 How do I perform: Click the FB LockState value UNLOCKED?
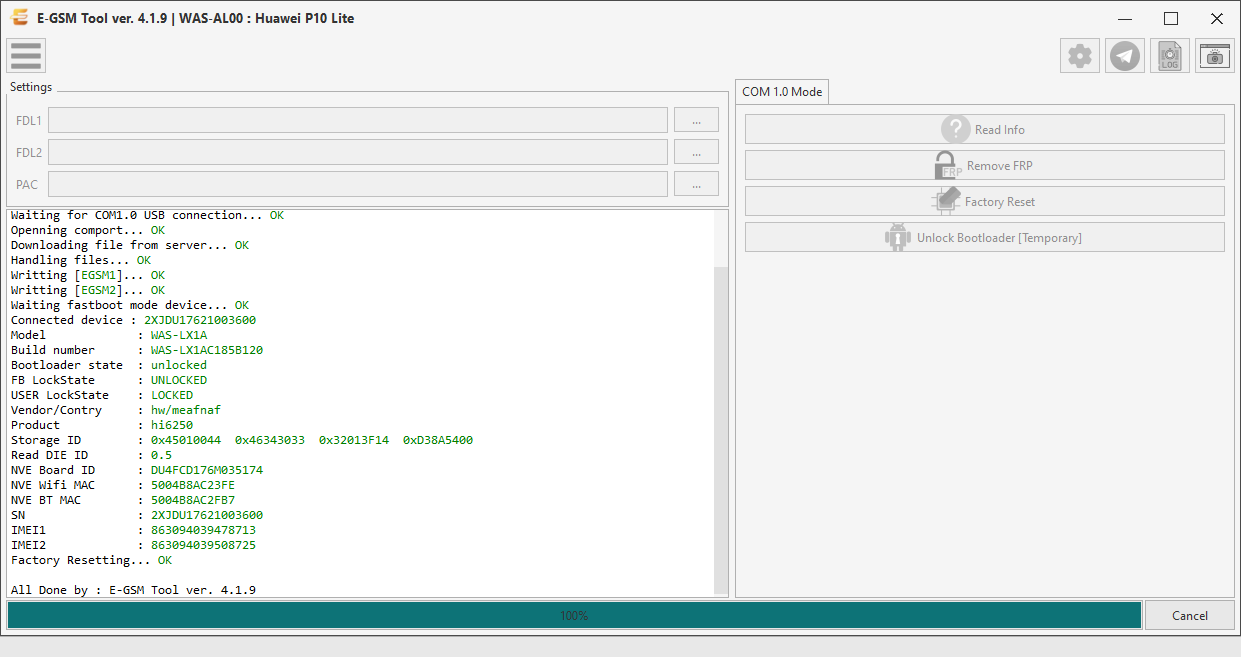pyautogui.click(x=179, y=380)
